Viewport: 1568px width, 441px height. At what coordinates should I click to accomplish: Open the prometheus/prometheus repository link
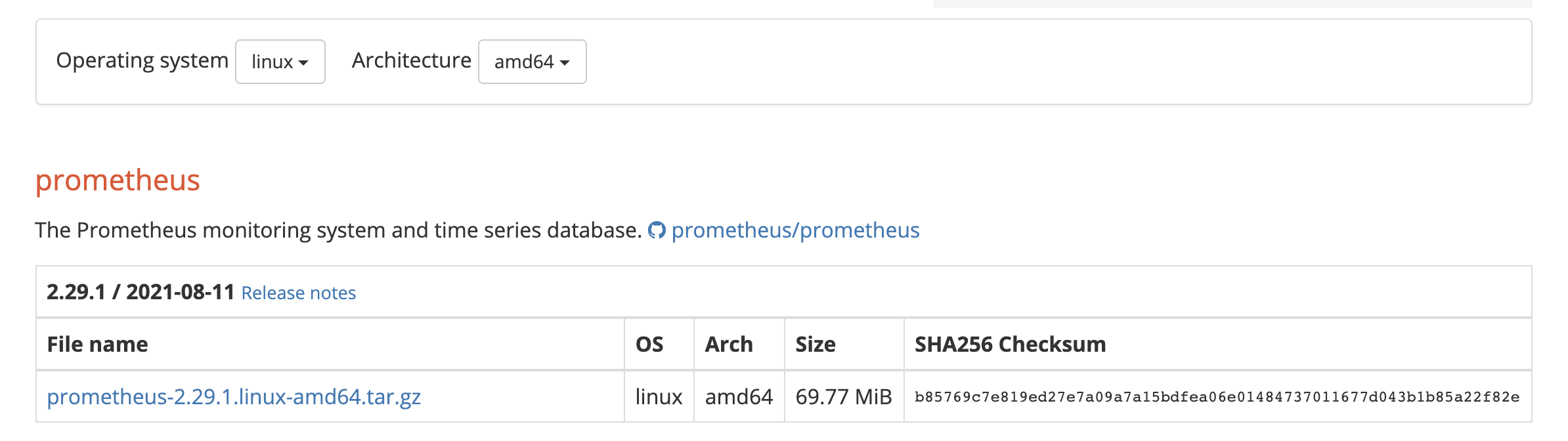[x=795, y=230]
